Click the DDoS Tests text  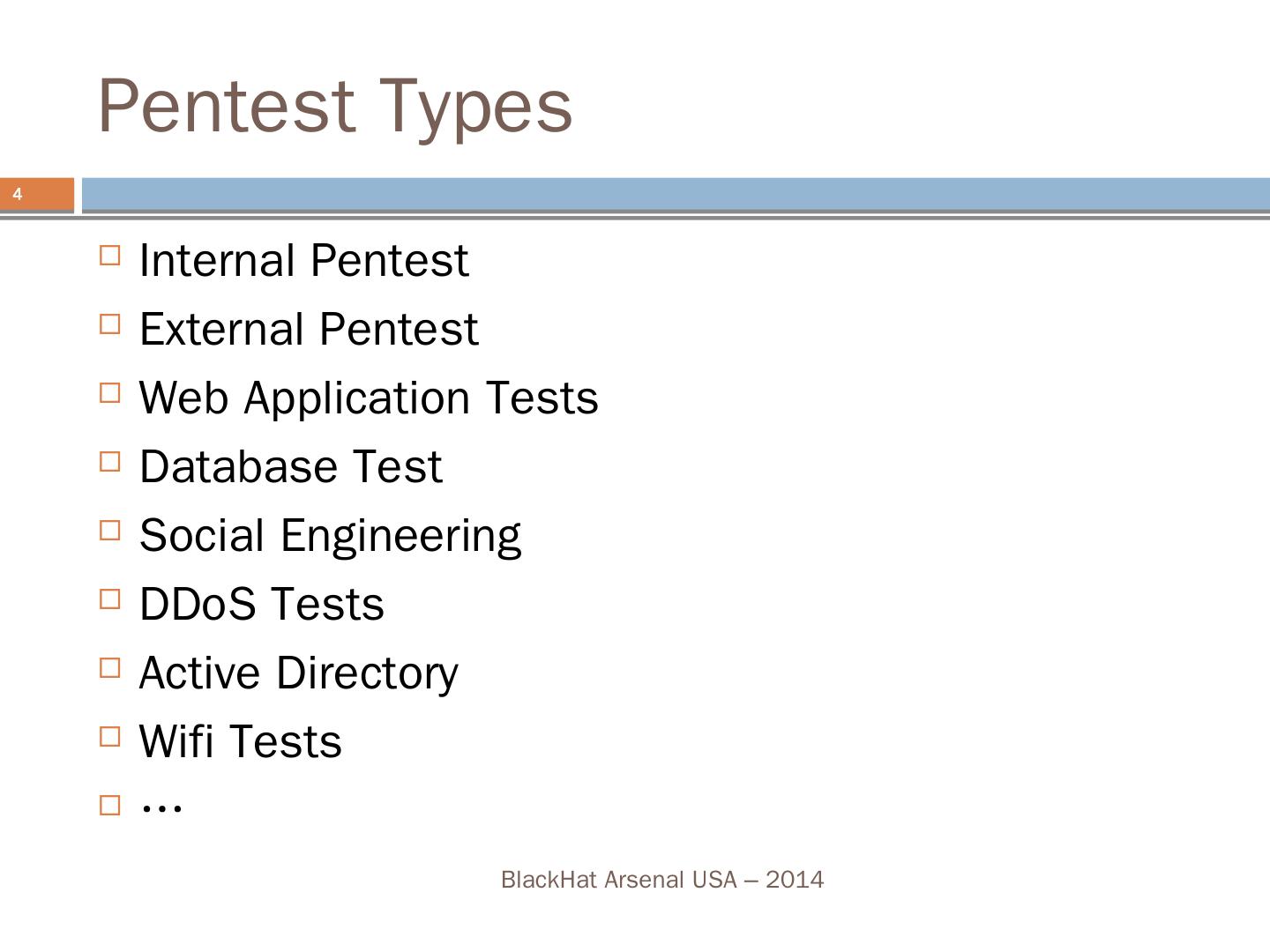(x=261, y=605)
